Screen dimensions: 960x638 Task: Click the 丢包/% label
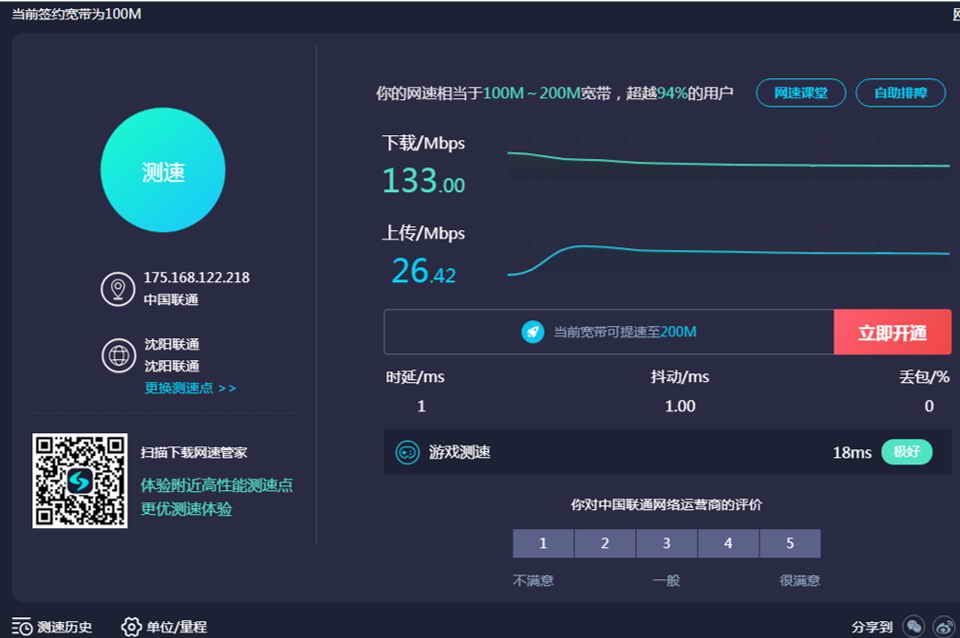point(924,377)
